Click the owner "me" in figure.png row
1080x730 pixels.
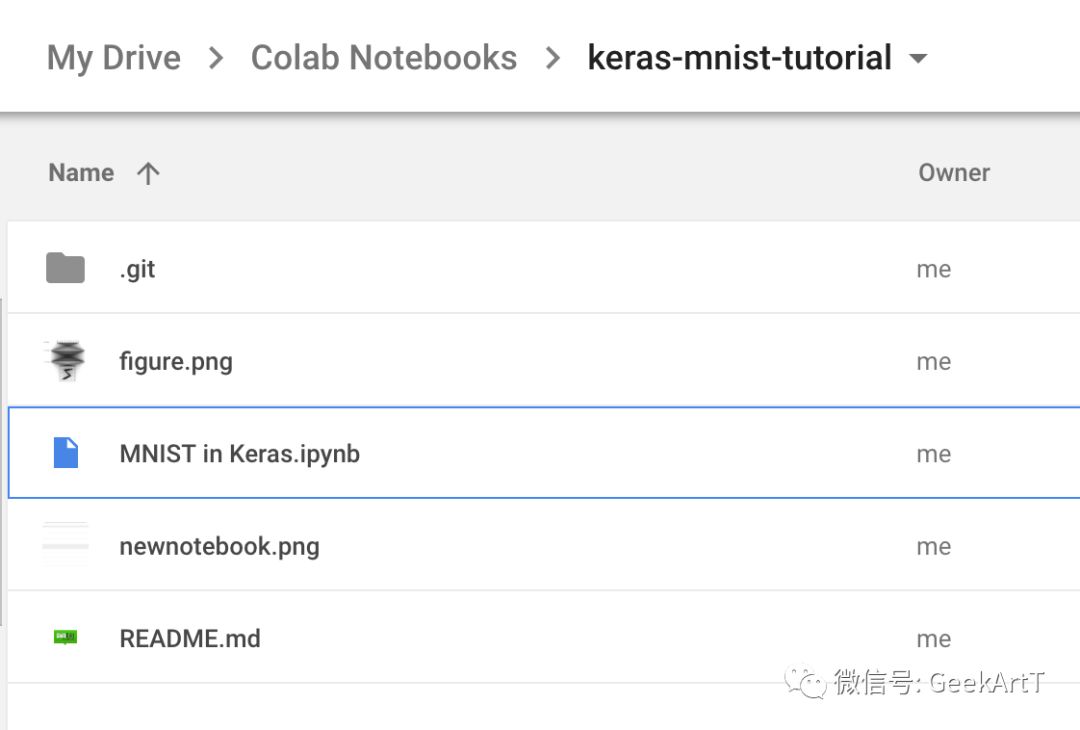coord(933,361)
